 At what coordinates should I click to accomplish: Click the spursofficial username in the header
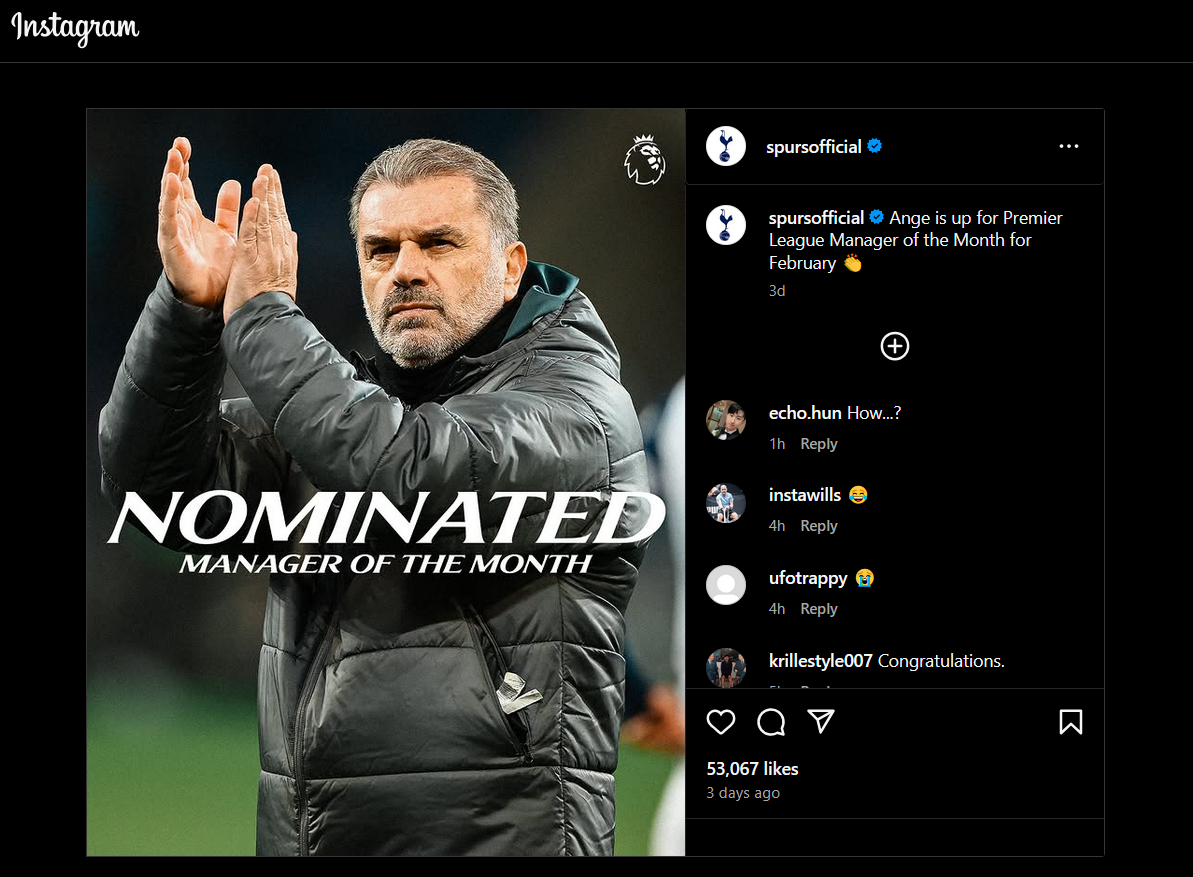pos(813,147)
